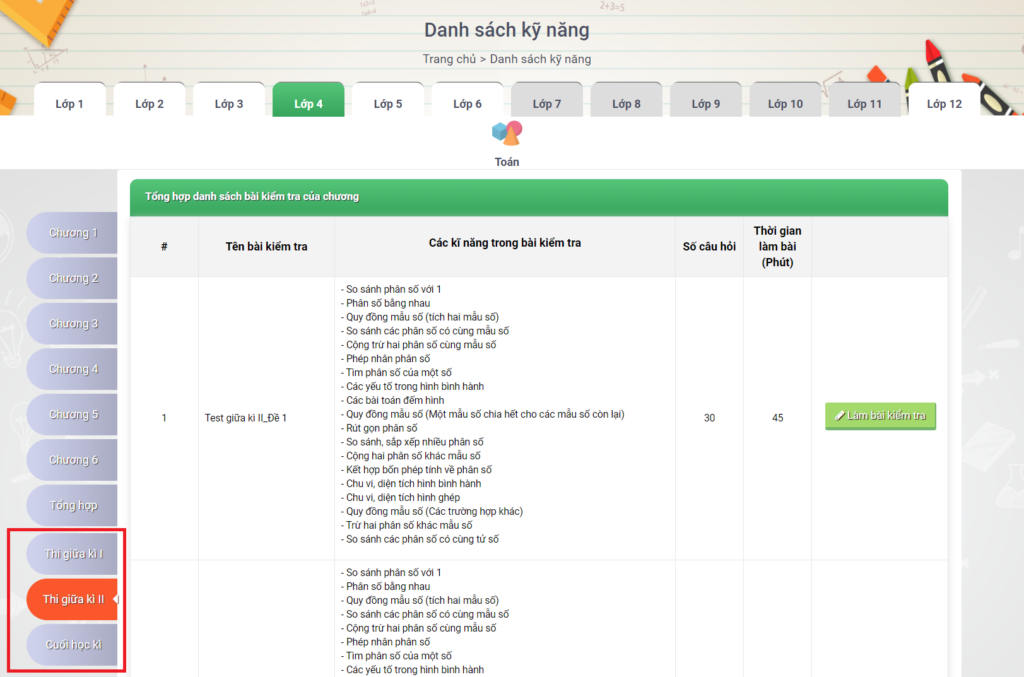Click the duration value 45
This screenshot has height=677, width=1024.
click(x=777, y=418)
